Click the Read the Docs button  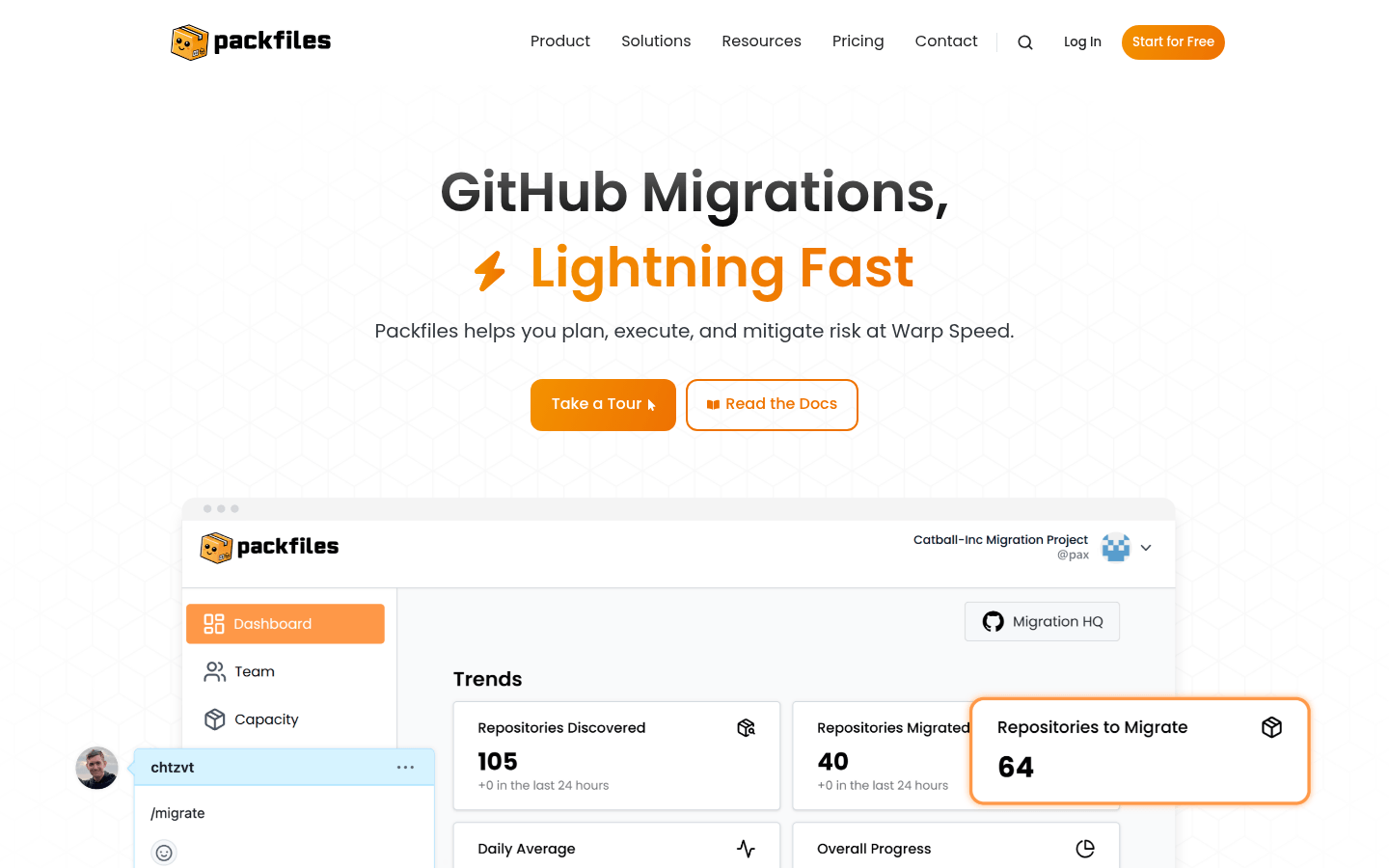772,405
